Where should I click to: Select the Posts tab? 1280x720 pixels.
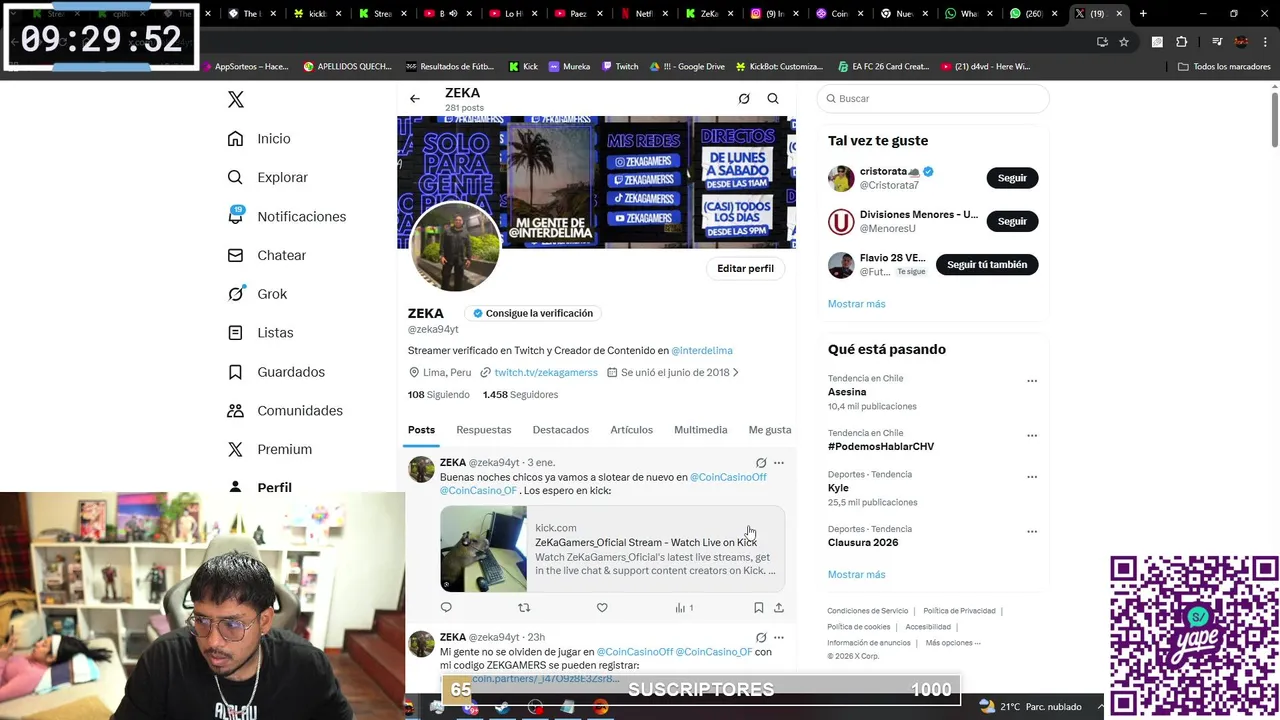(x=421, y=430)
